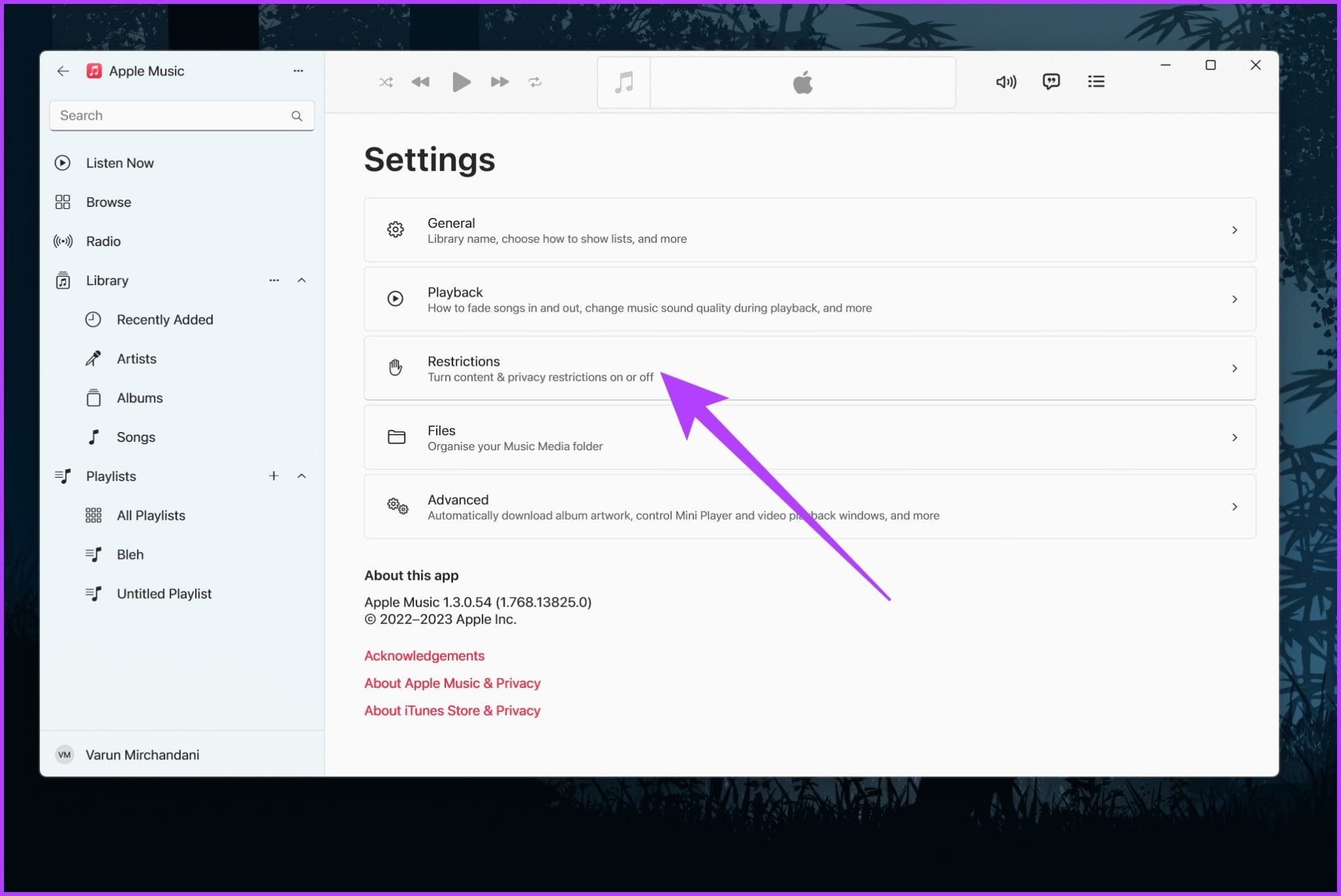Open the Albums library view
The height and width of the screenshot is (896, 1341).
[139, 397]
